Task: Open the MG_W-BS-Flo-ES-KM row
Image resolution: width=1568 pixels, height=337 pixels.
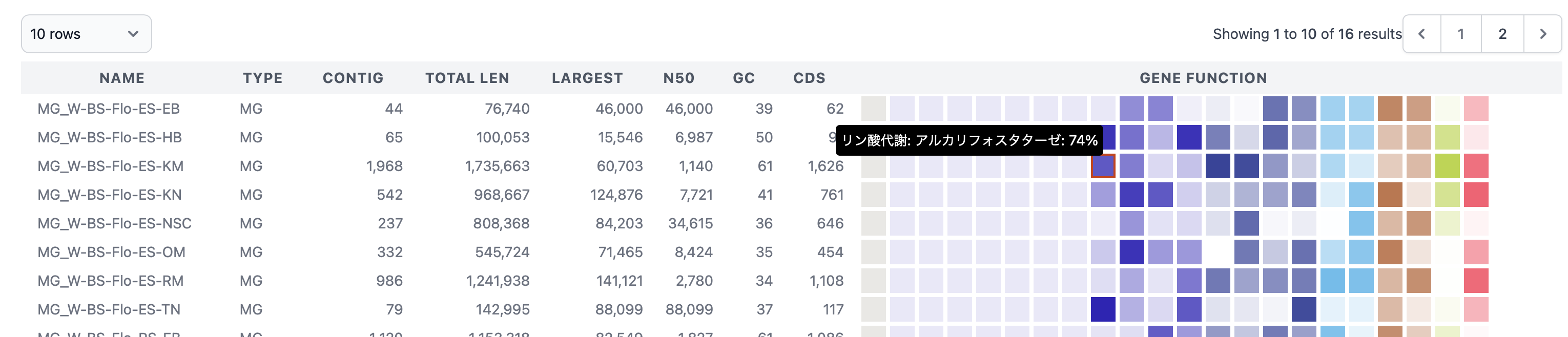Action: pyautogui.click(x=110, y=166)
